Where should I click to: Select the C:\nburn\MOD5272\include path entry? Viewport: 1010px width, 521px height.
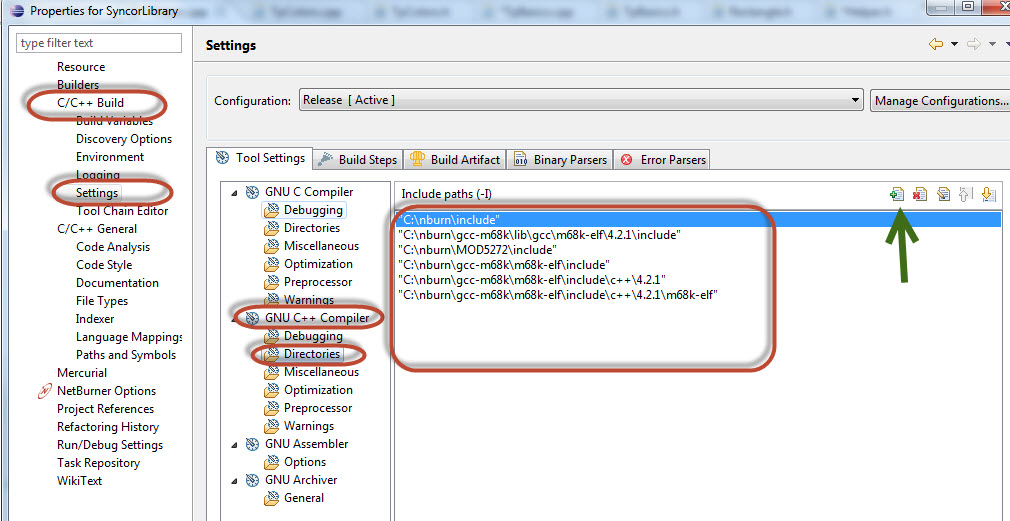477,250
